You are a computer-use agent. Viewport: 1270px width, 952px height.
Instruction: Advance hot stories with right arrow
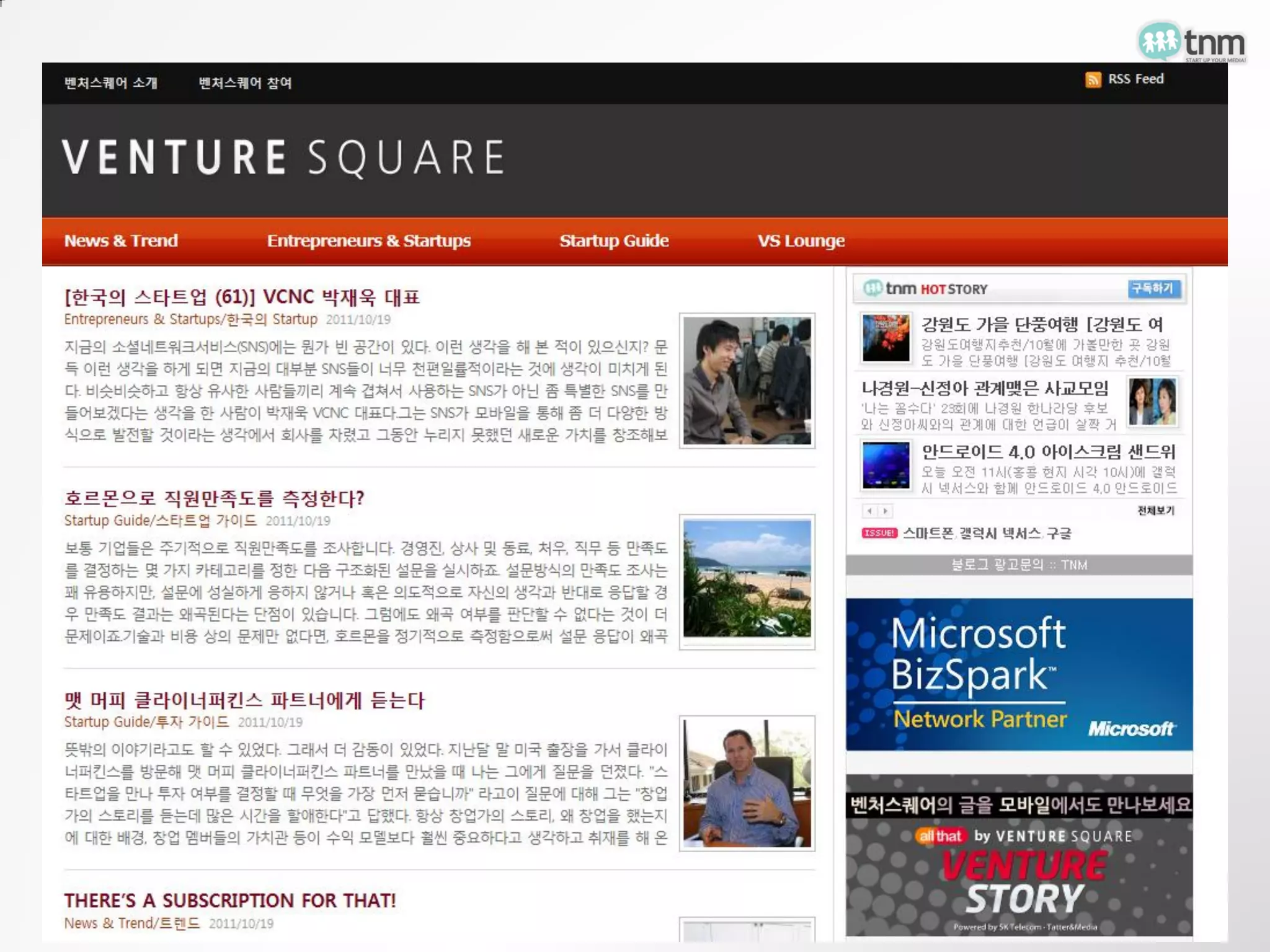tap(886, 511)
